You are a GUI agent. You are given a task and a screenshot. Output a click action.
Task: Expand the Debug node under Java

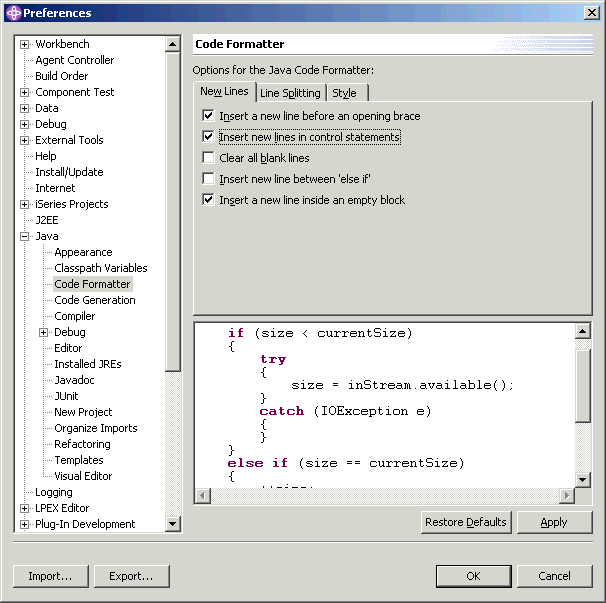44,332
